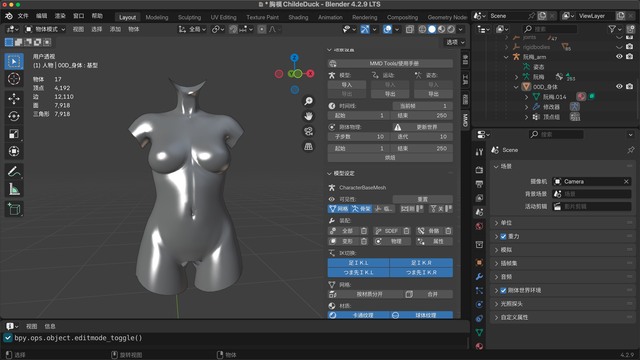This screenshot has width=640, height=360.
Task: Switch to the Modeling workspace tab
Action: coord(157,17)
